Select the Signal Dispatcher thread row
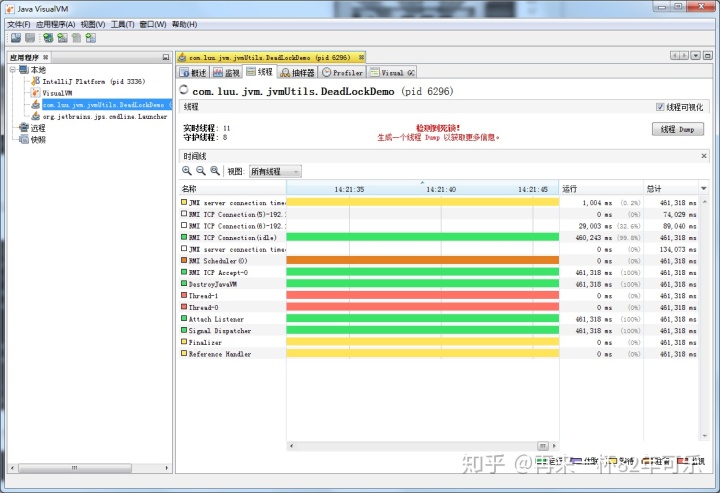 tap(439, 331)
